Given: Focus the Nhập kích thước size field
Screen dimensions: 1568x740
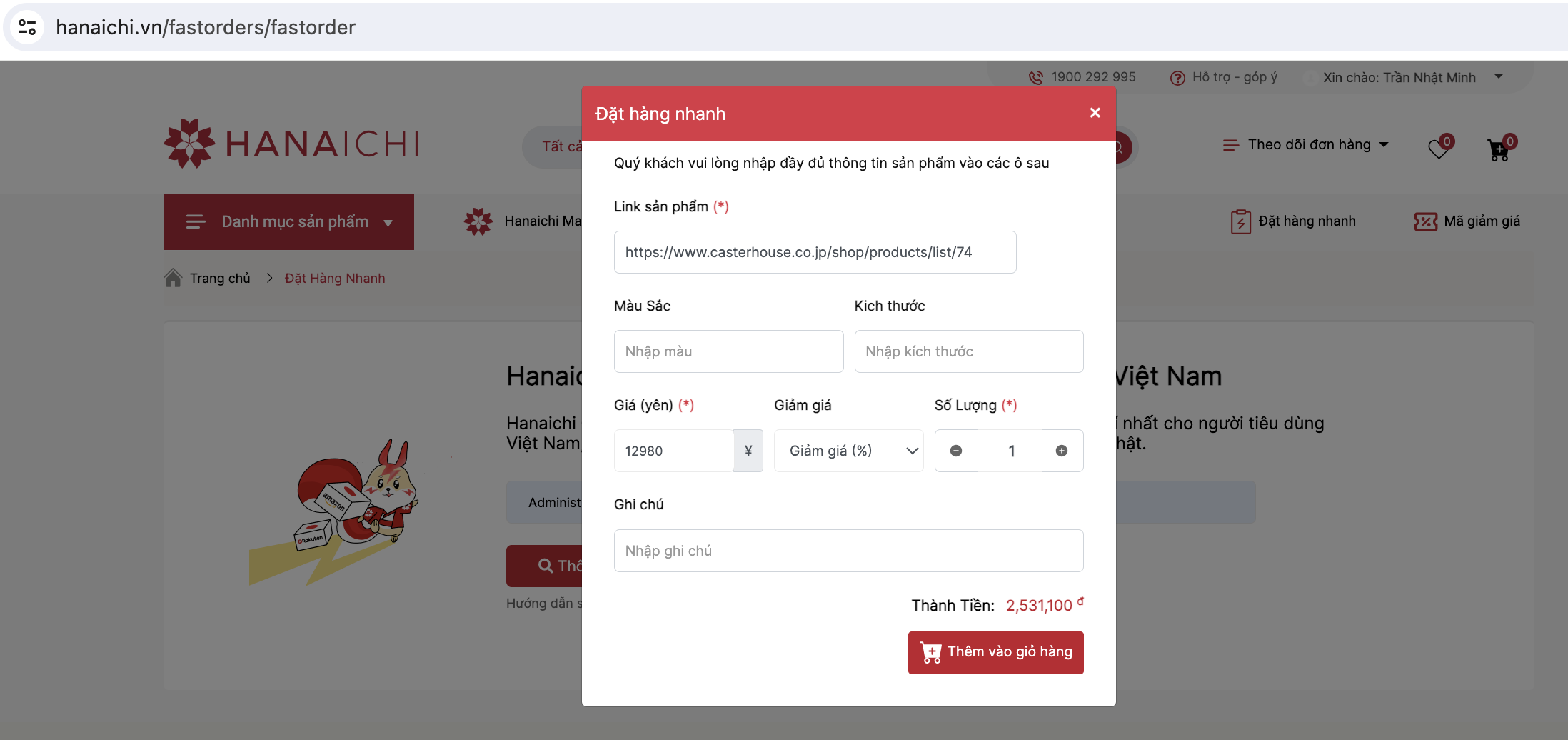Looking at the screenshot, I should (969, 351).
